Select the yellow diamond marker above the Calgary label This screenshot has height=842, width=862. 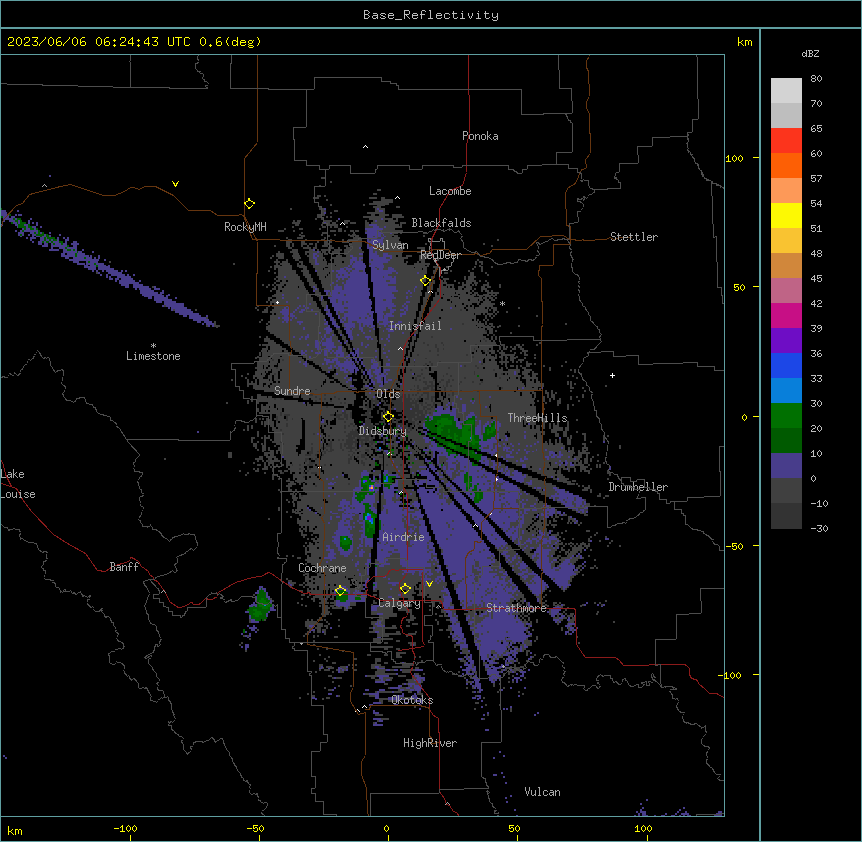coord(405,589)
